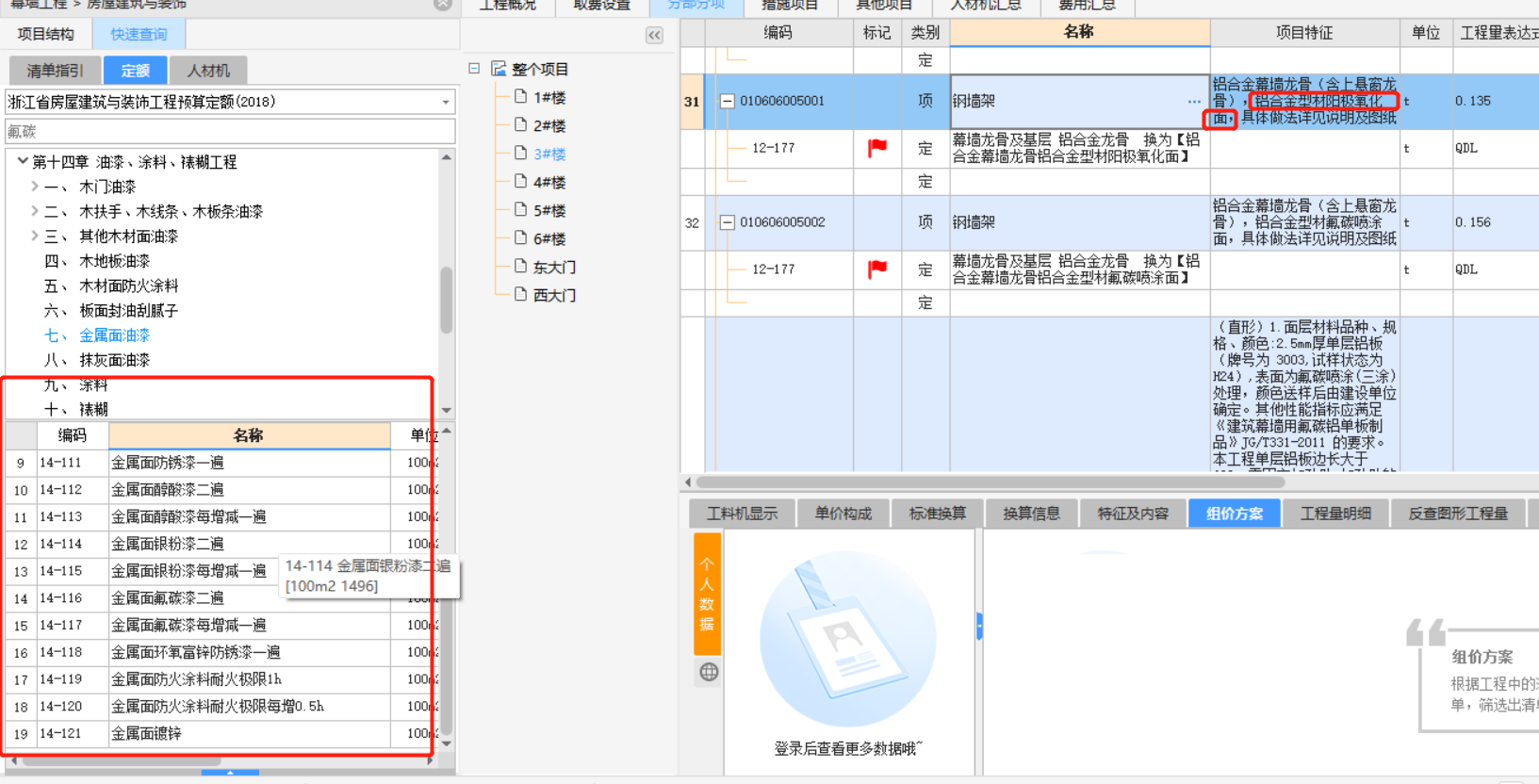Click the main table horizontal scrollbar

[x=990, y=482]
